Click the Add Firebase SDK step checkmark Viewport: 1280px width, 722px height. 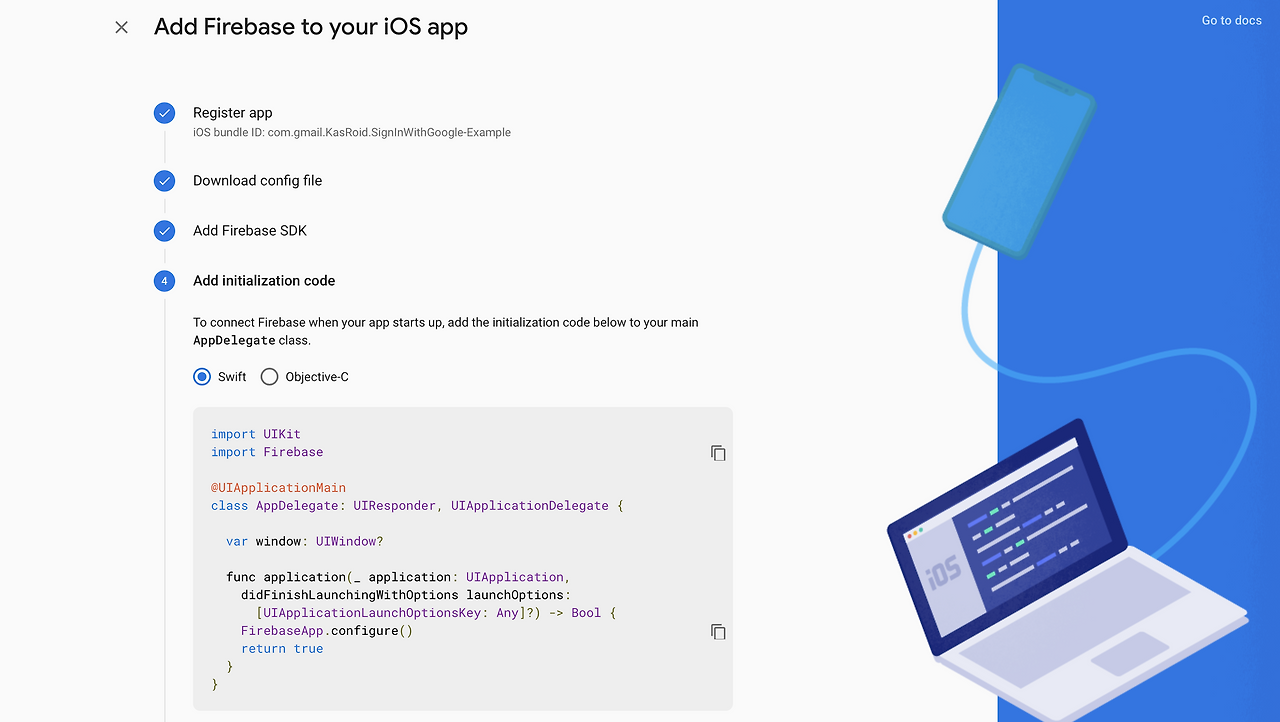coord(165,231)
